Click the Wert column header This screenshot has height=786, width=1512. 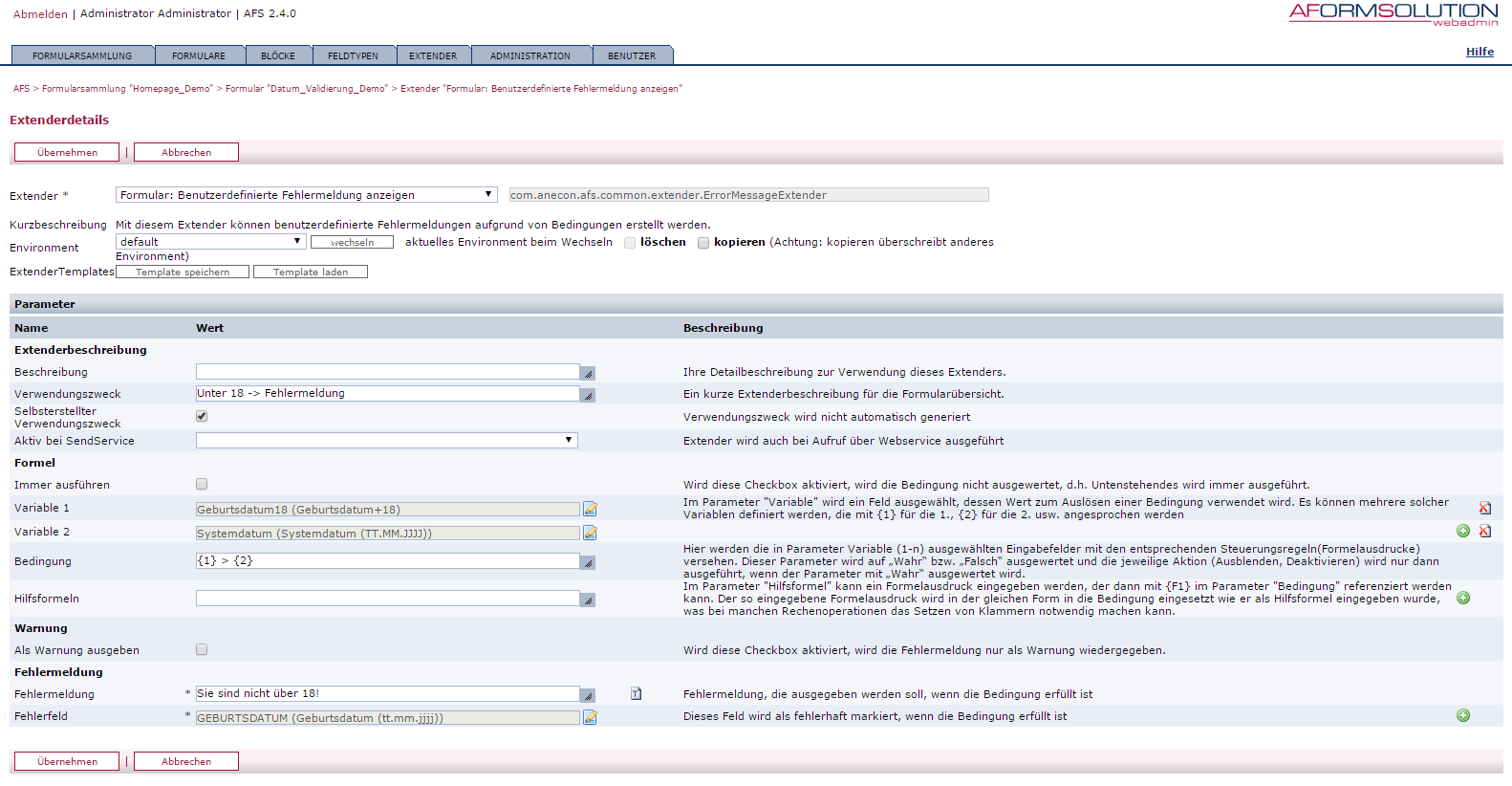coord(209,328)
